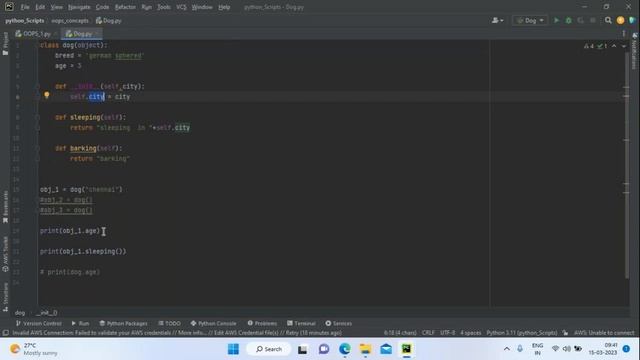This screenshot has height=360, width=640.
Task: Click the Stop process square icon
Action: click(x=593, y=20)
